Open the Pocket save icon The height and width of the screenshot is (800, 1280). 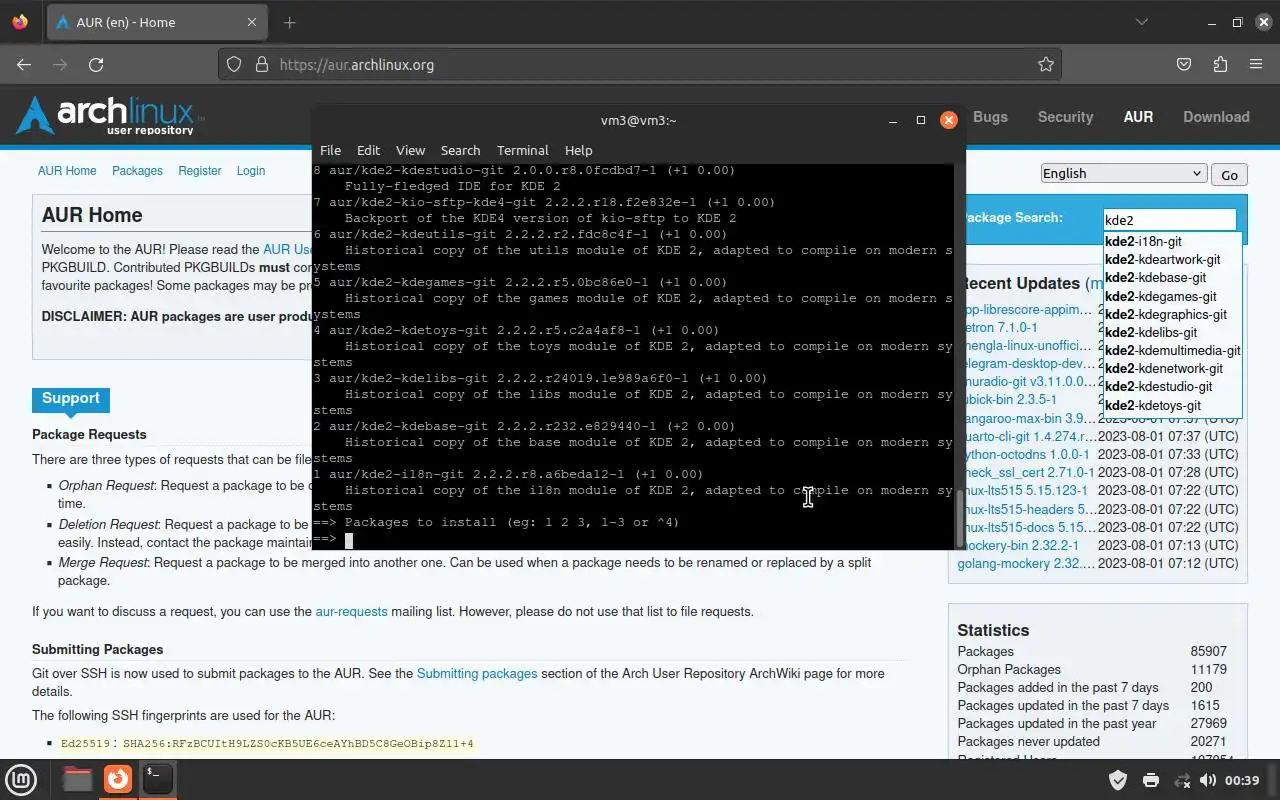1184,64
